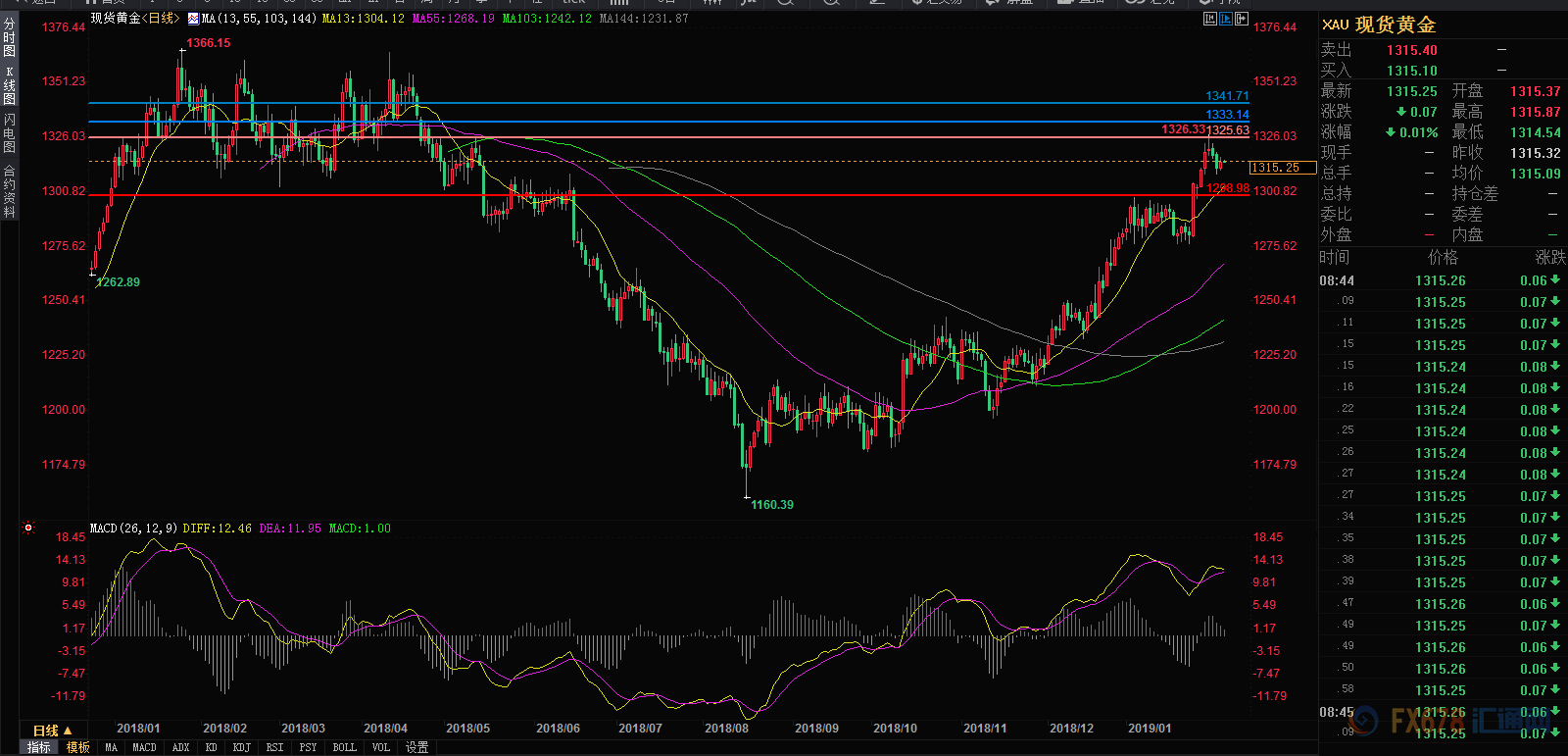
Task: Click the 涨跌 column header in tick table
Action: [1549, 258]
